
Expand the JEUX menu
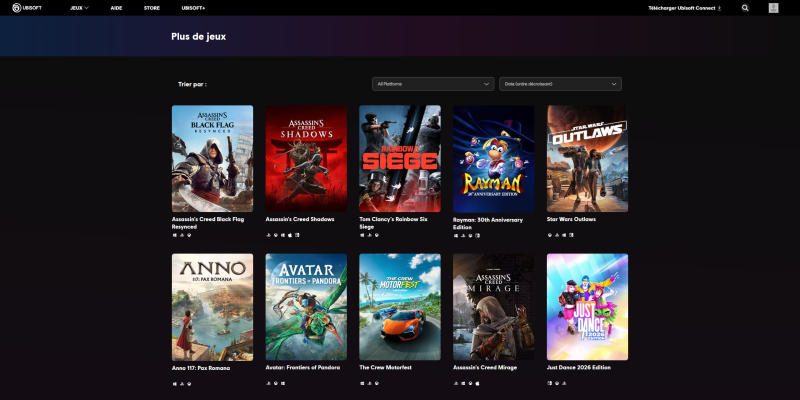(x=79, y=8)
